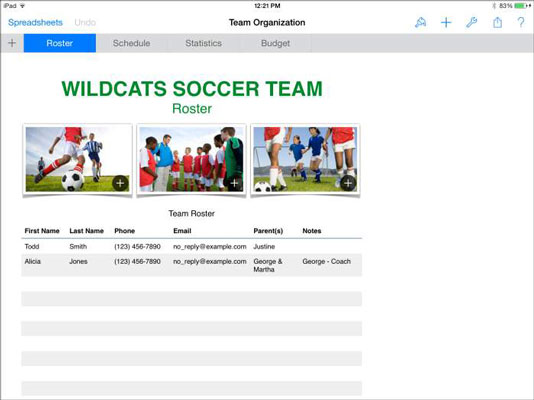Tap the Share icon
534x400 pixels.
pyautogui.click(x=497, y=22)
